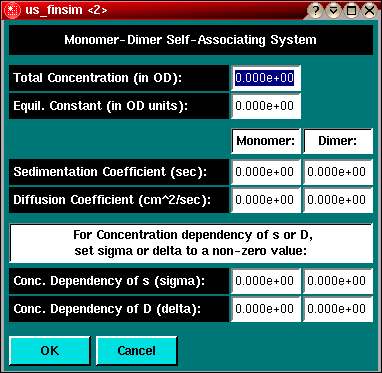Click the Monomer sigma dependency field
Screen dimensions: 382x373
(266, 281)
